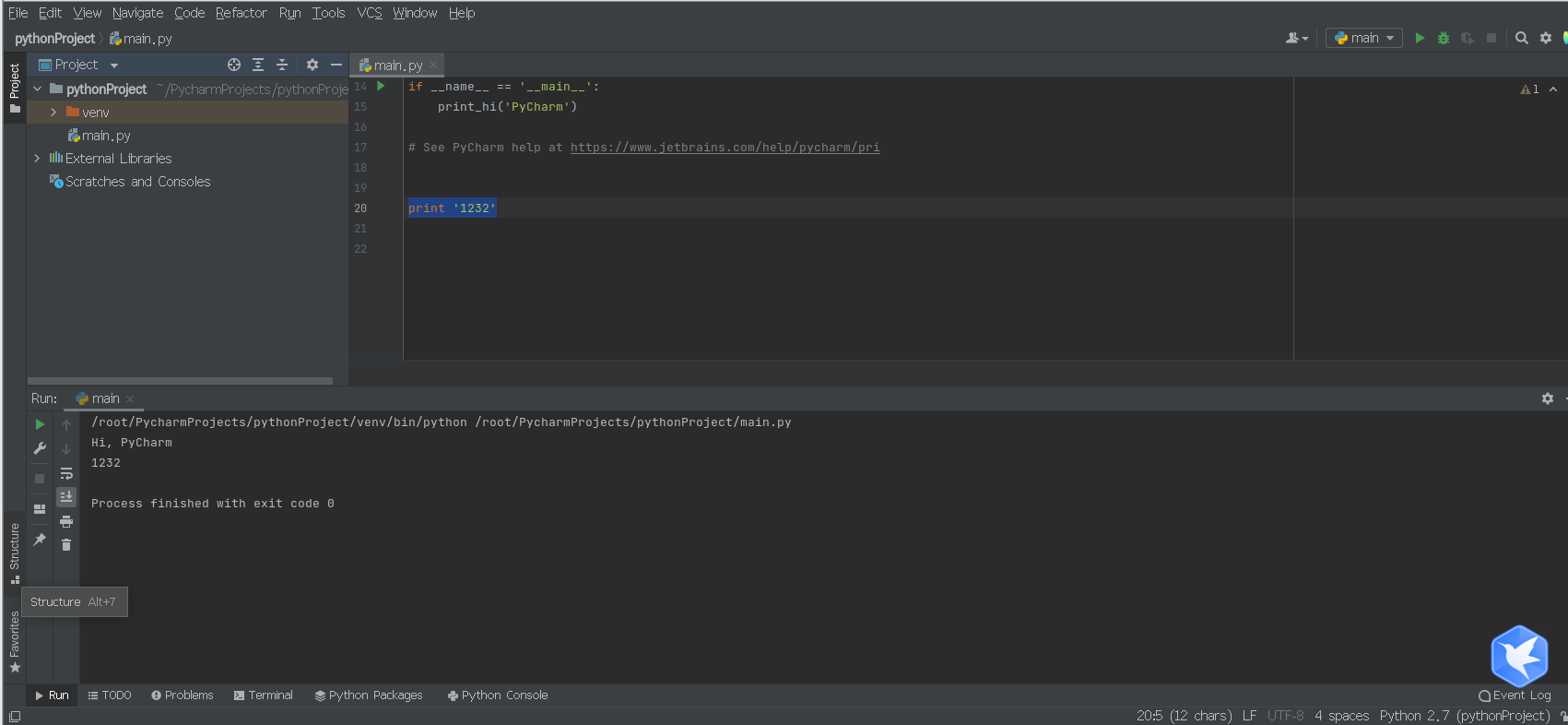Open Python Console tool window

click(x=498, y=695)
